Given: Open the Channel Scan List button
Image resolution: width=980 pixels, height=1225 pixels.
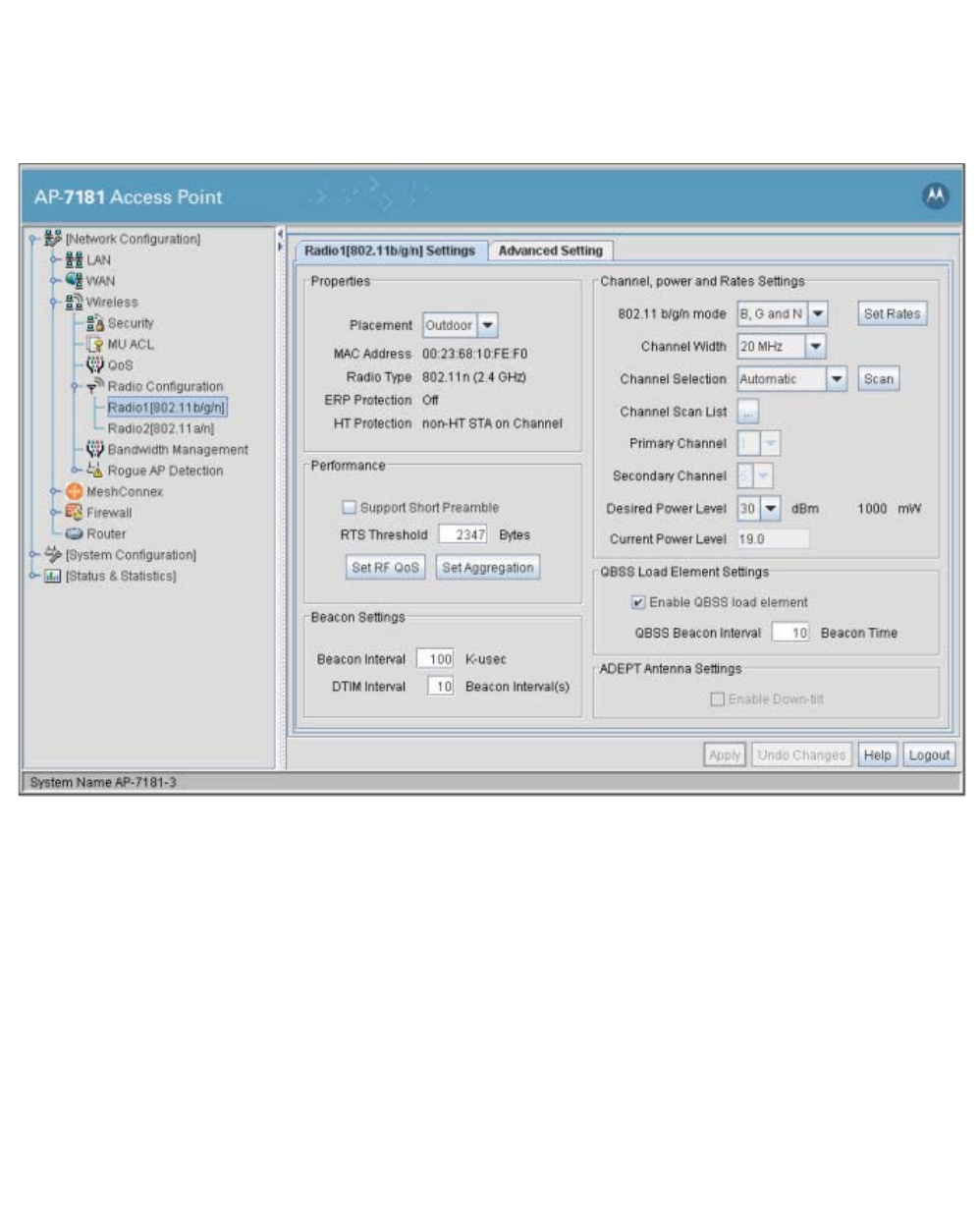Looking at the screenshot, I should pos(747,413).
